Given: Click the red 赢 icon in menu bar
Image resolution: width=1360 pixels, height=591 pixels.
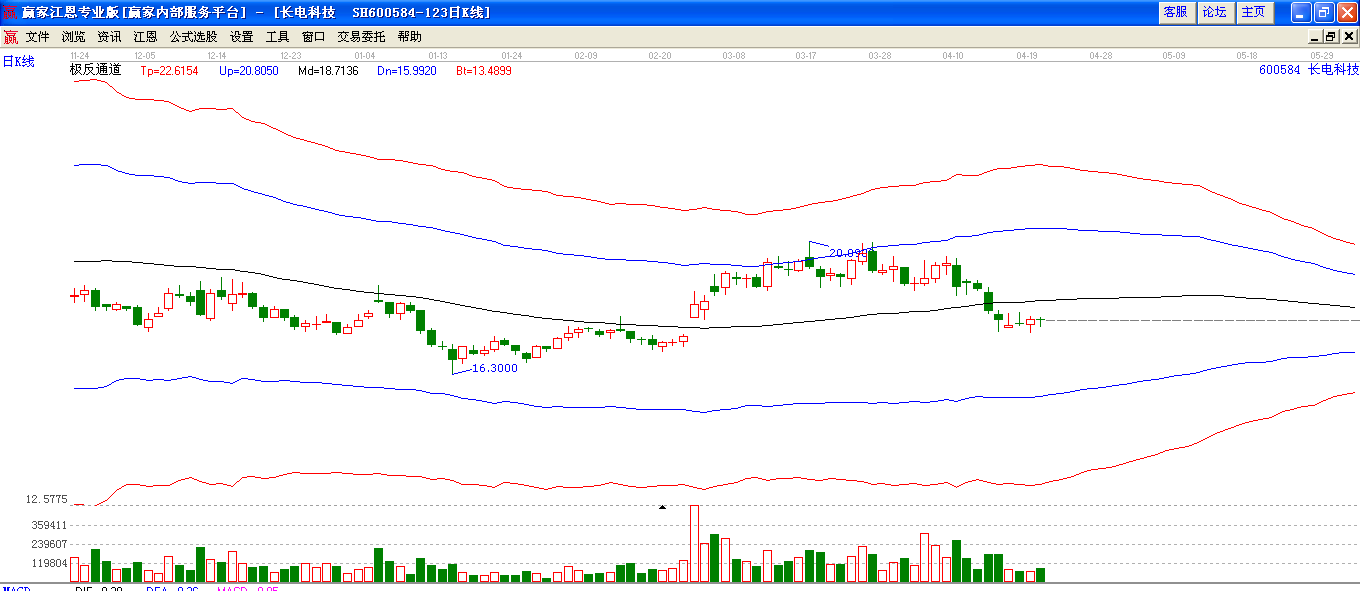Looking at the screenshot, I should (x=11, y=37).
